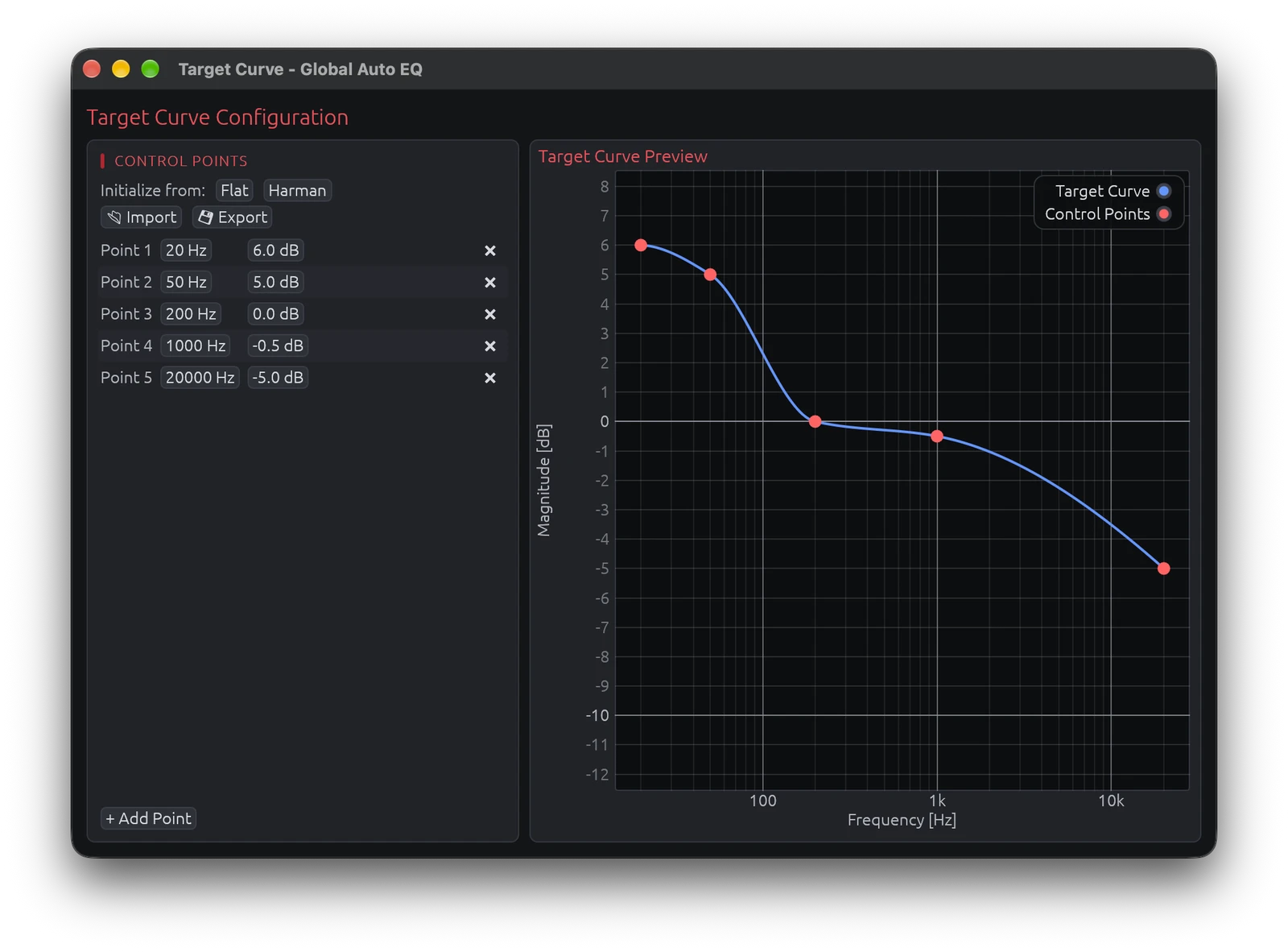Edit Point 4 frequency field 1000 Hz

click(x=196, y=346)
